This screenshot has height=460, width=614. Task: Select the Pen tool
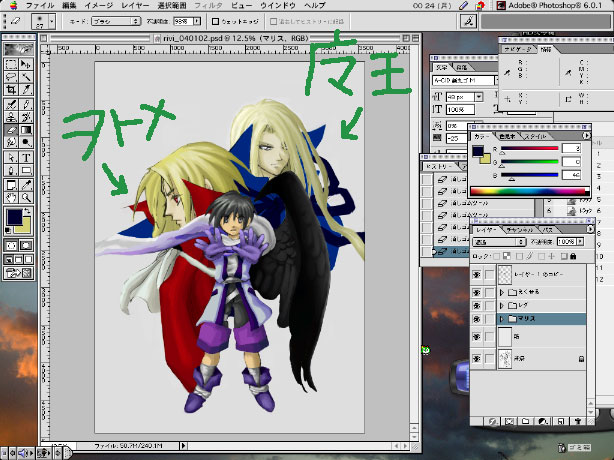coord(11,170)
